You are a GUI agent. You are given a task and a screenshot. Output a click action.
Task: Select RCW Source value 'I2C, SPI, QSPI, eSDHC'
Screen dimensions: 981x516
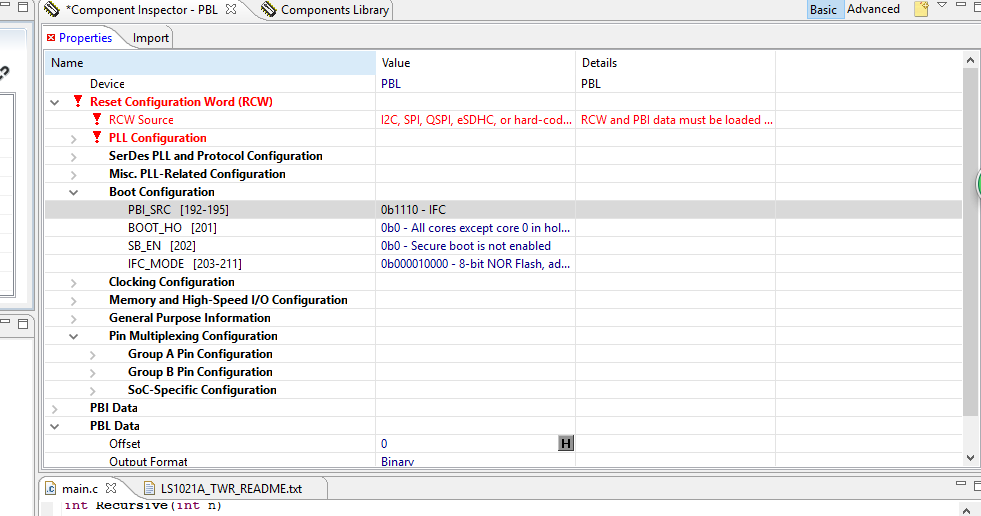476,119
